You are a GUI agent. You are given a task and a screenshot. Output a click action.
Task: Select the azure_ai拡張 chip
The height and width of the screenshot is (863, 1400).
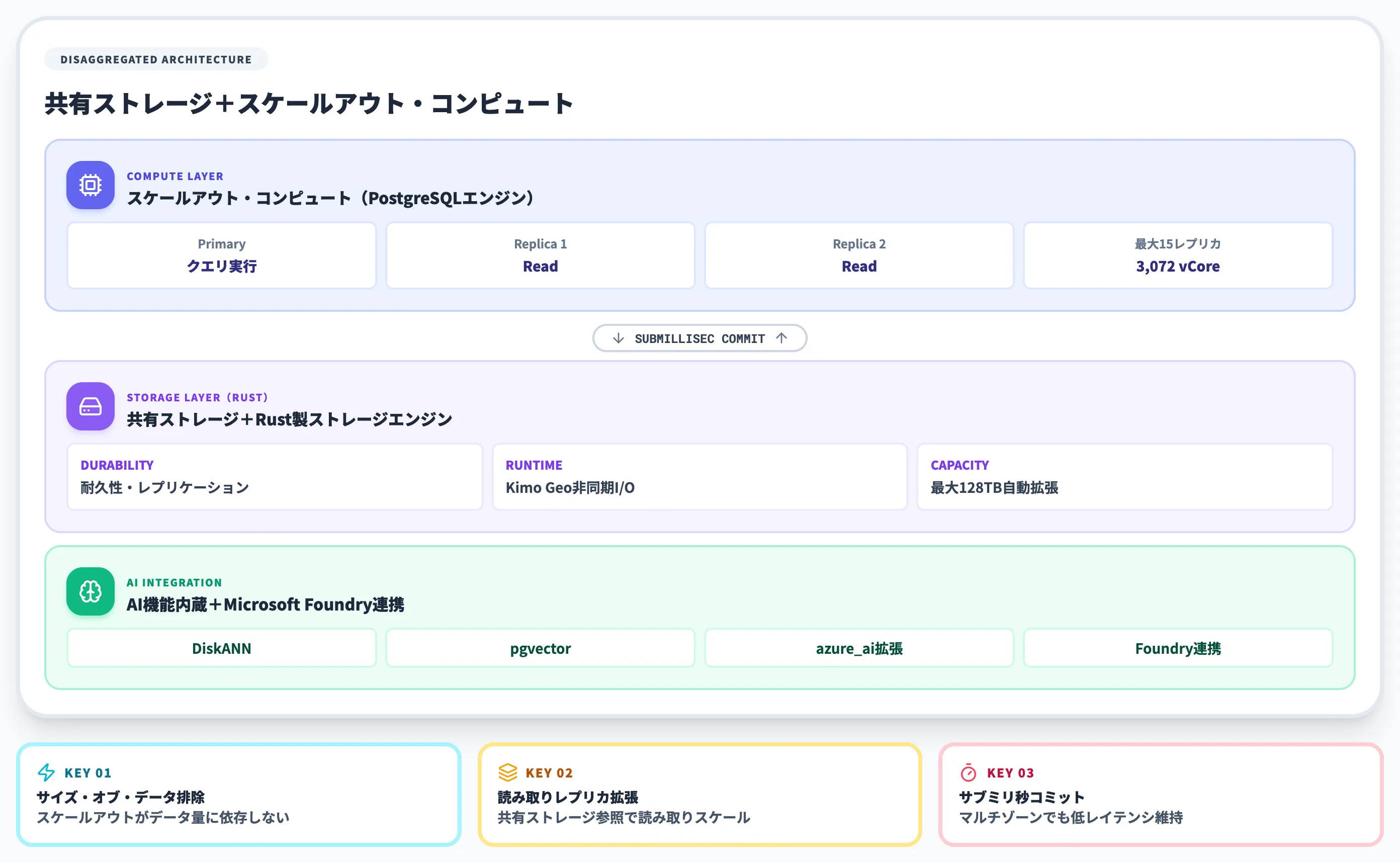(859, 648)
